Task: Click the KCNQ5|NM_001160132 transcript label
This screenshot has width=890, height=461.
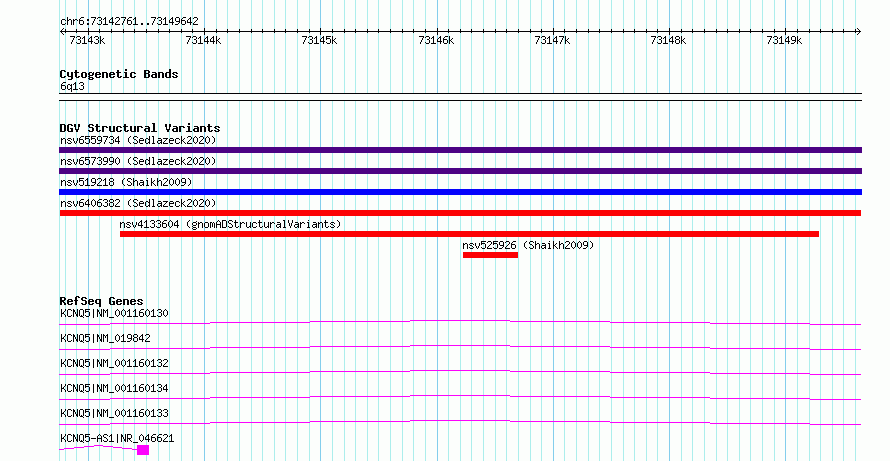Action: pyautogui.click(x=114, y=363)
